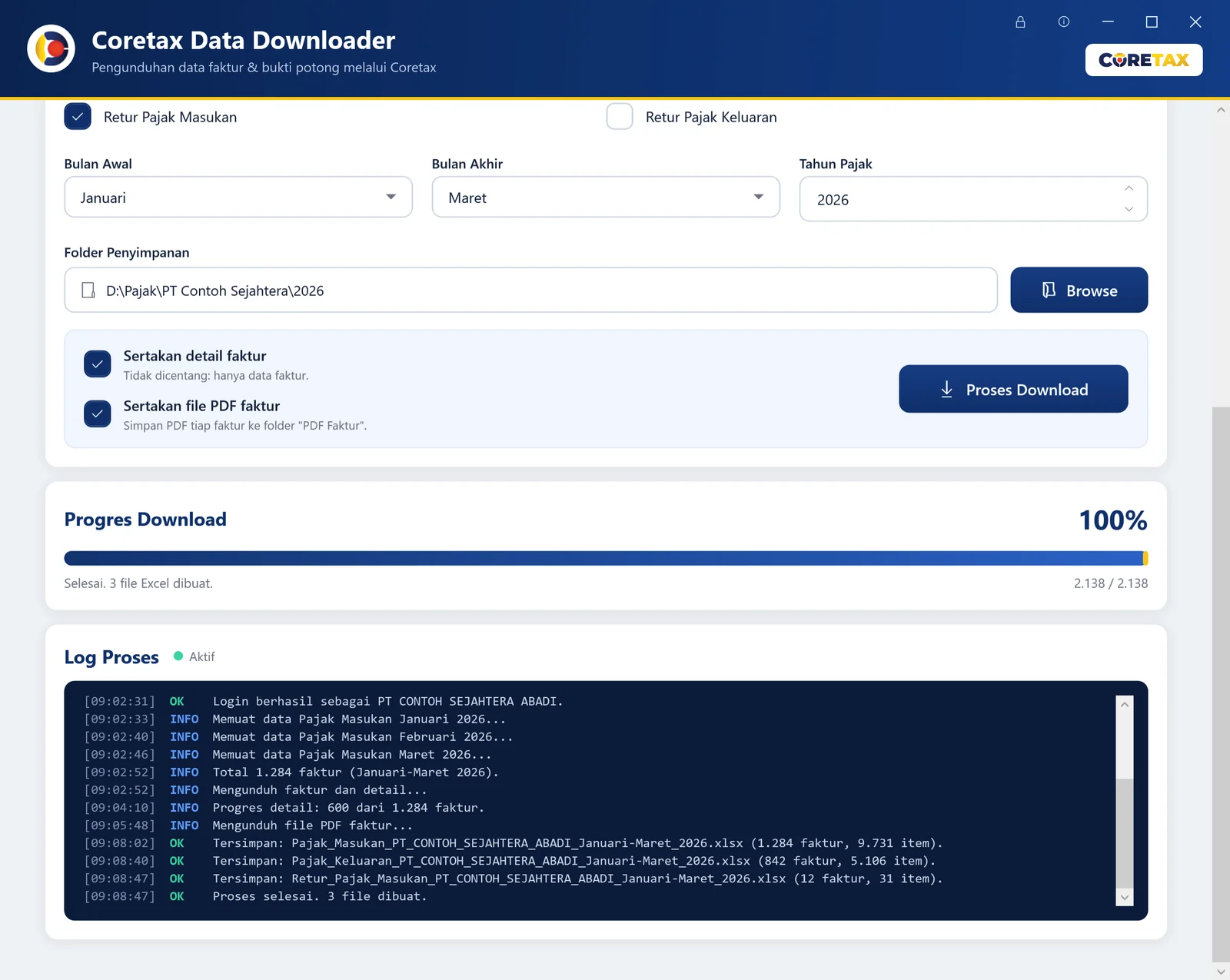Click main window scroll up arrow
Viewport: 1230px width, 980px height.
tap(1221, 110)
